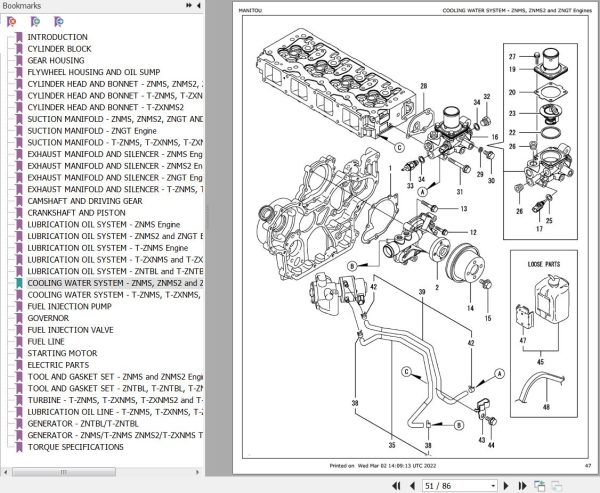Open GENERATOR - ZNTBL/T-ZNTBL bookmark
This screenshot has height=493, width=600.
83,424
